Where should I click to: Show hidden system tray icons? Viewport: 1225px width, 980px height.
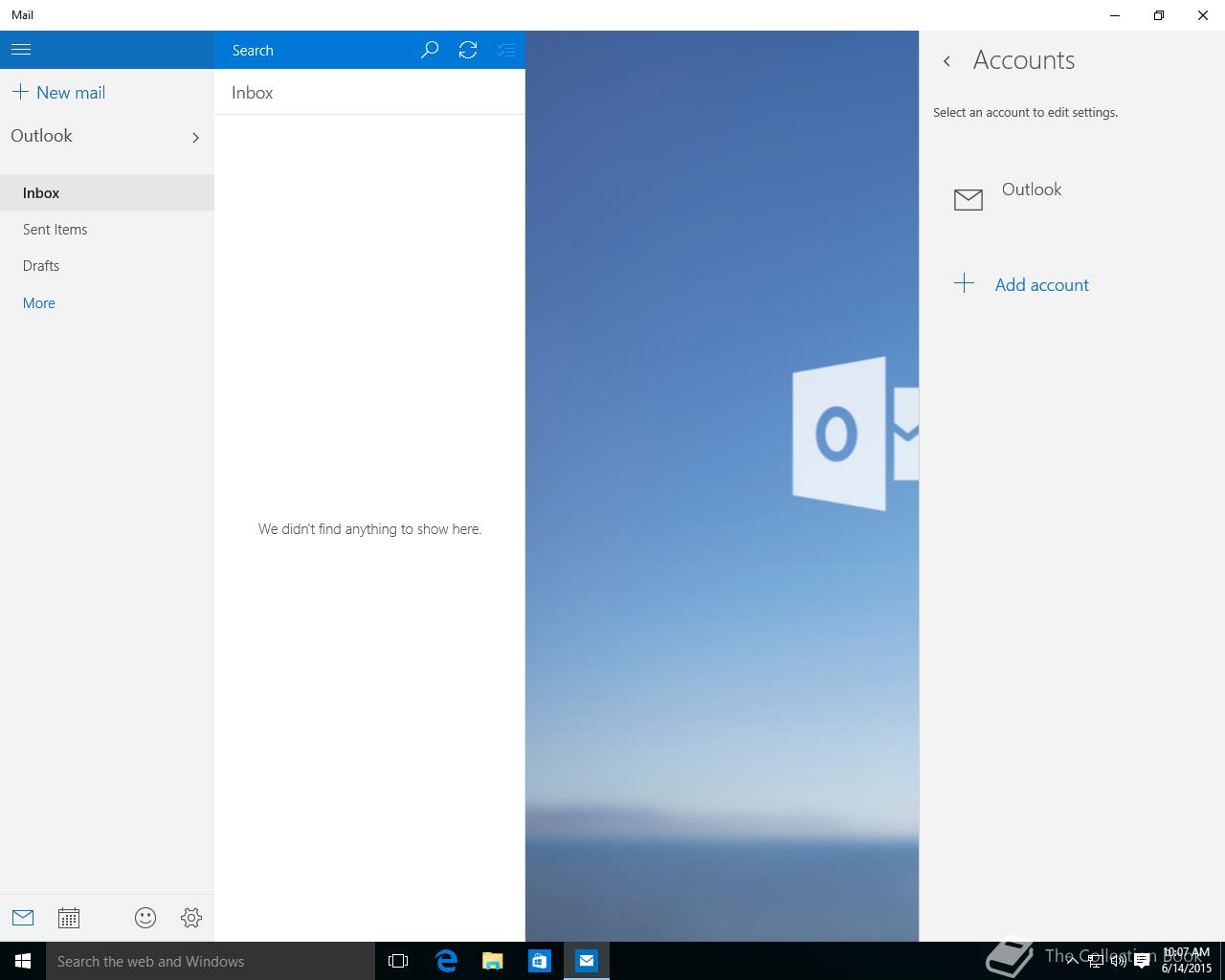[x=1072, y=960]
